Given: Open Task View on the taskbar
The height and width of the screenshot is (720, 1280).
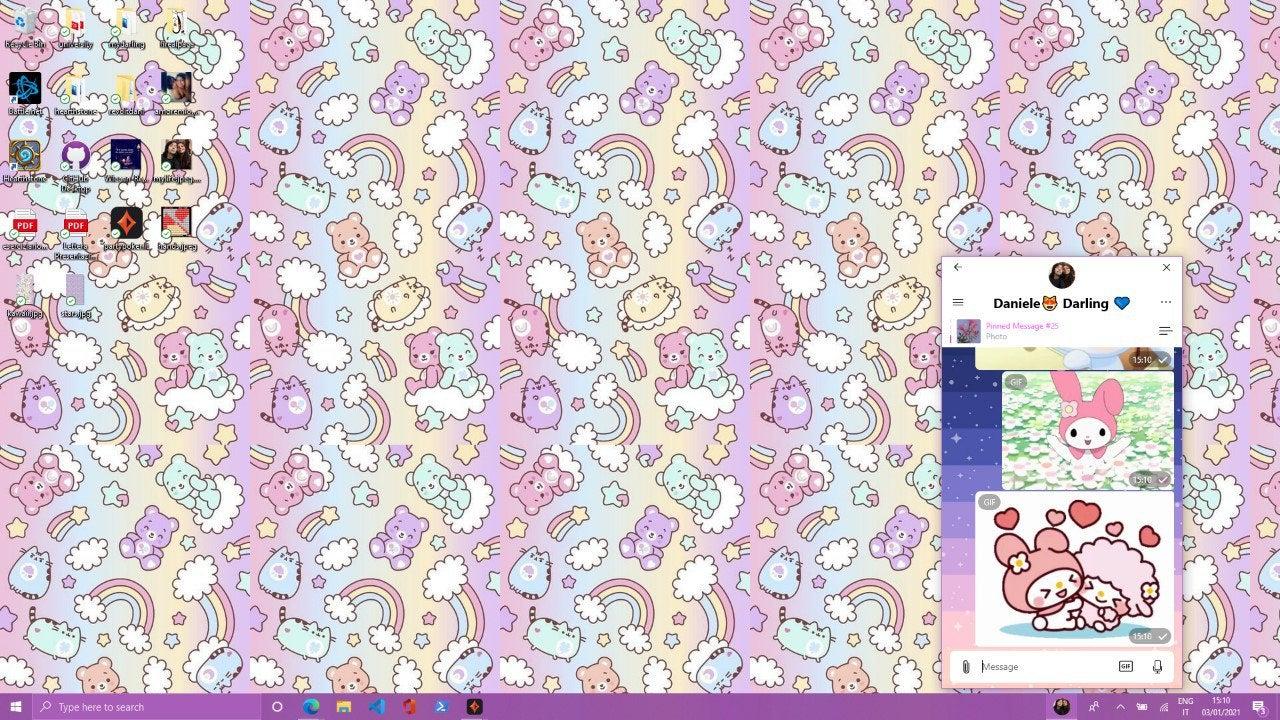Looking at the screenshot, I should (276, 707).
